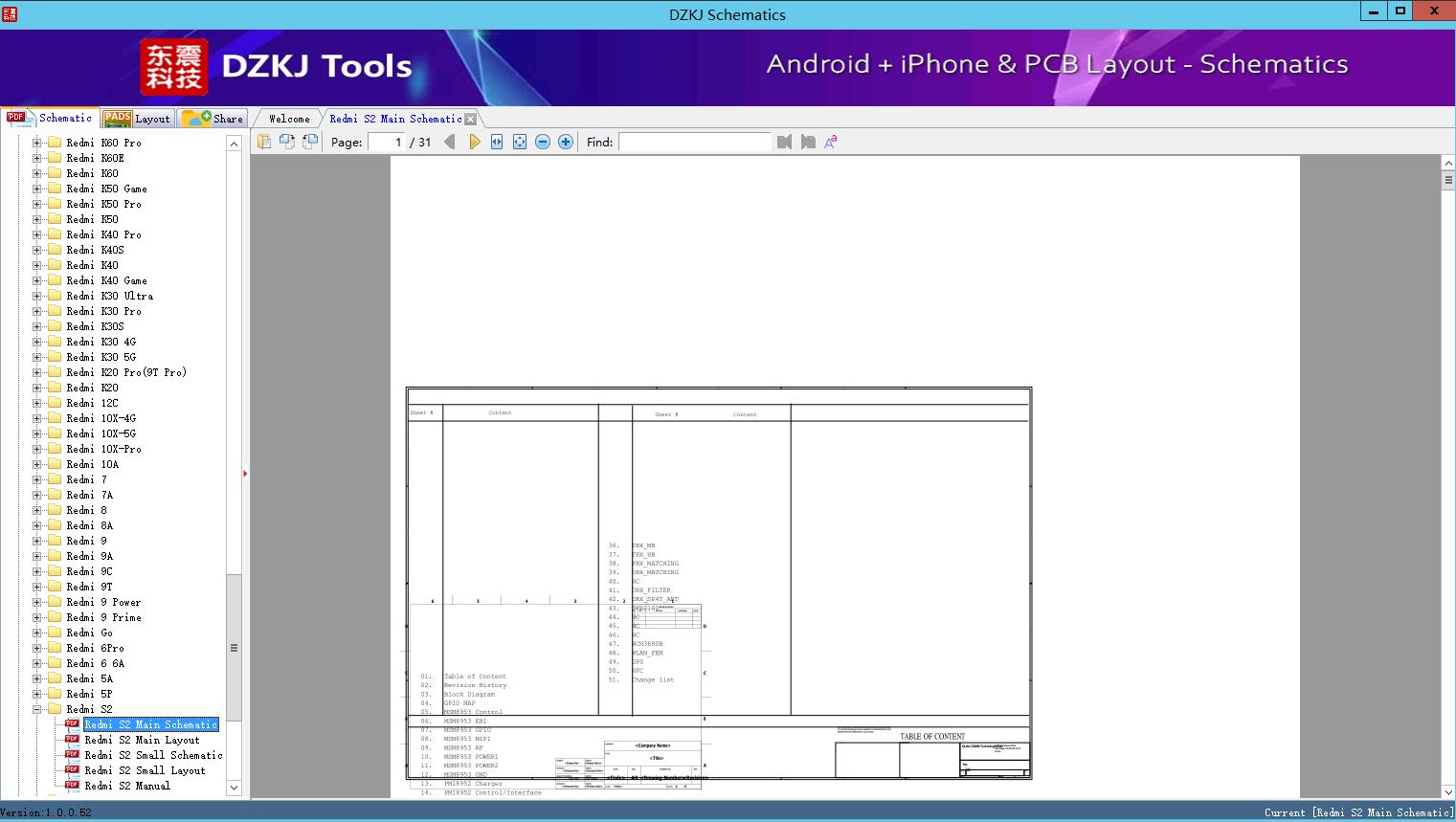Fit whole page in view icon
1456x822 pixels.
coord(520,142)
